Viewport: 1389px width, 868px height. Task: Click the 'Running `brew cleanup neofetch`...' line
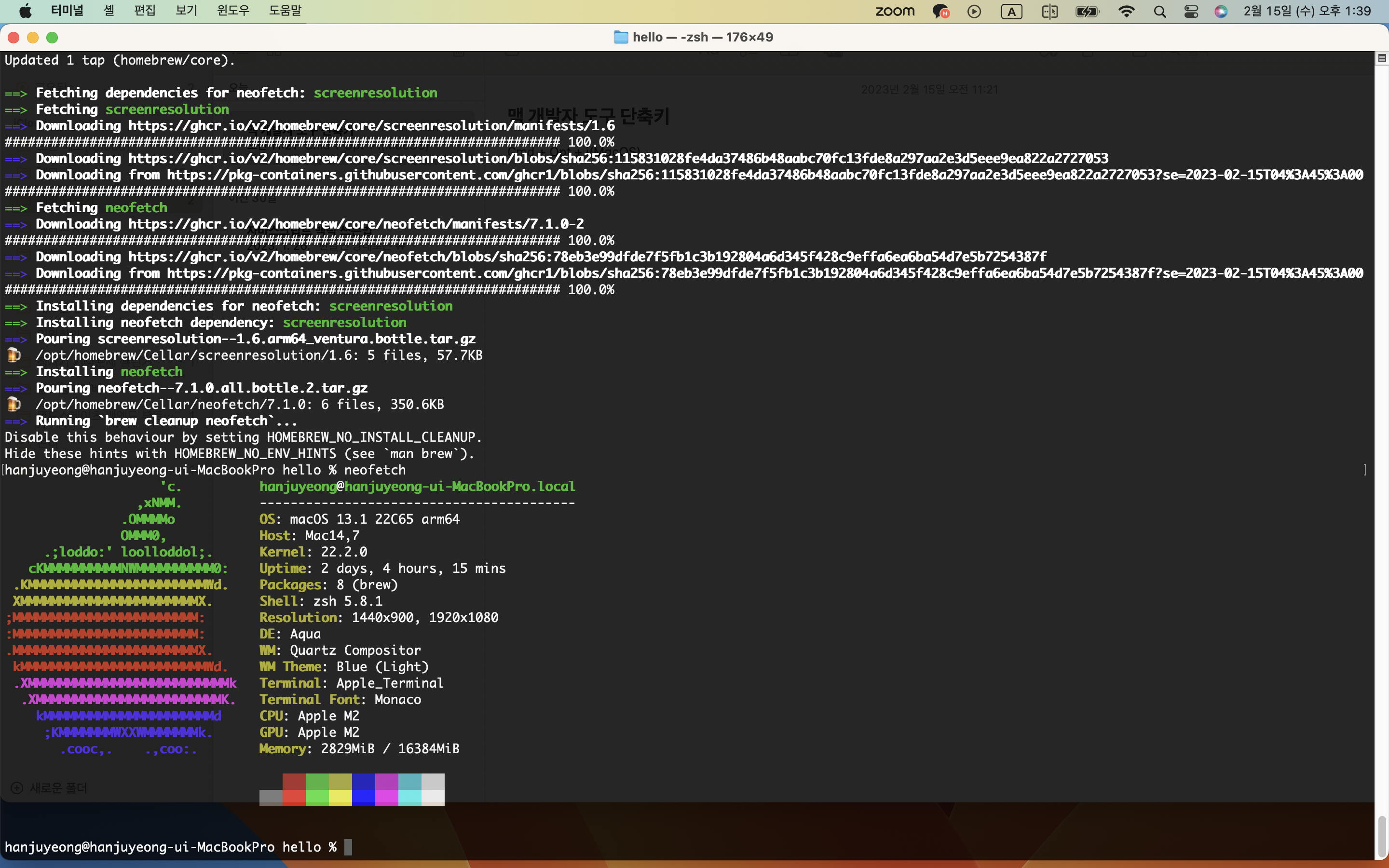pyautogui.click(x=151, y=421)
